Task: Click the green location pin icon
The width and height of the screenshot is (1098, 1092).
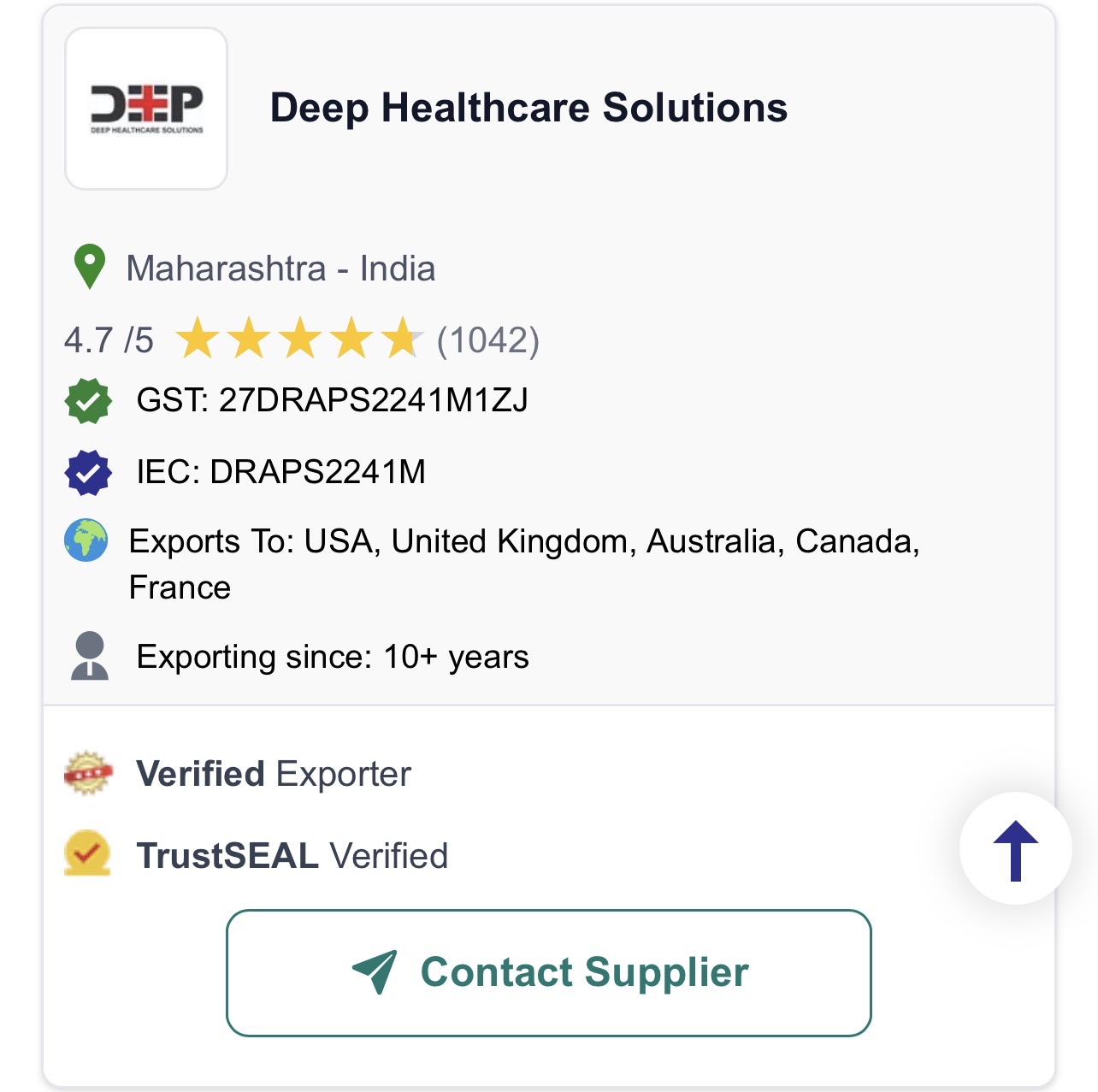Action: pos(89,267)
